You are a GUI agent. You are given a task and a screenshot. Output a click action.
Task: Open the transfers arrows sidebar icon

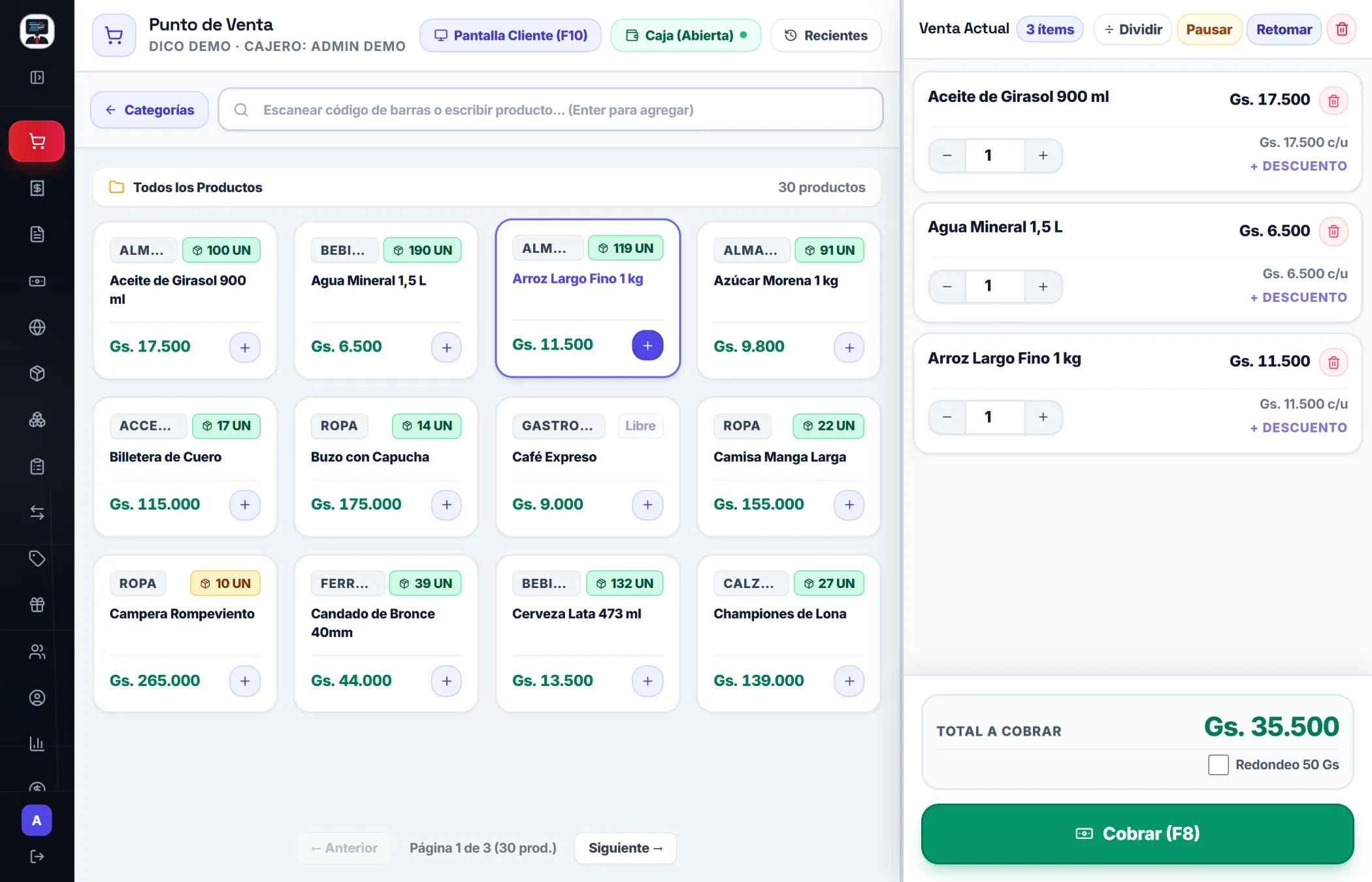(37, 512)
